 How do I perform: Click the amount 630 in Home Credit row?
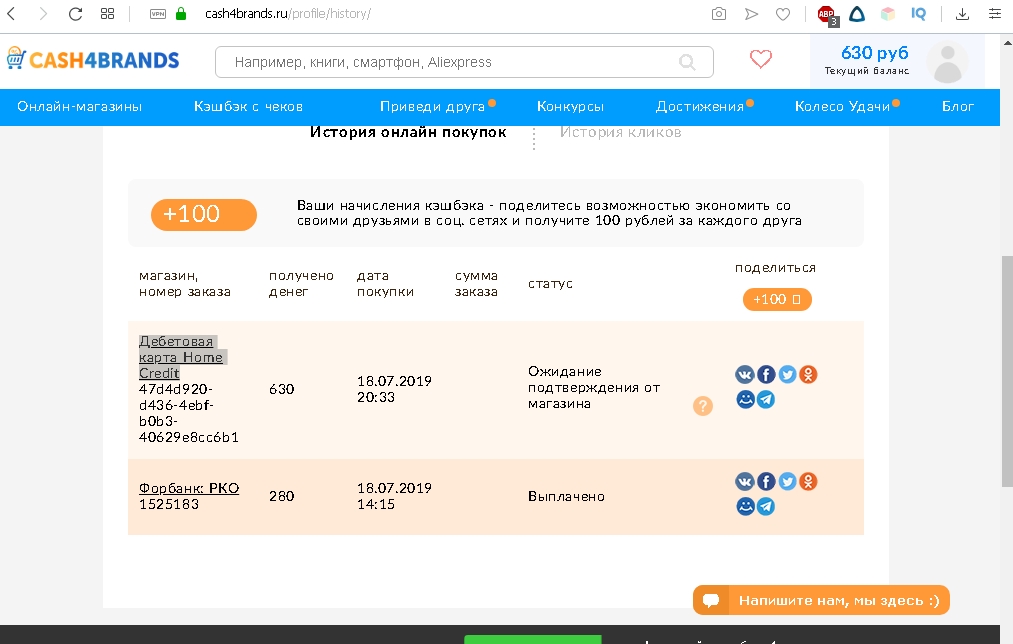[x=282, y=390]
